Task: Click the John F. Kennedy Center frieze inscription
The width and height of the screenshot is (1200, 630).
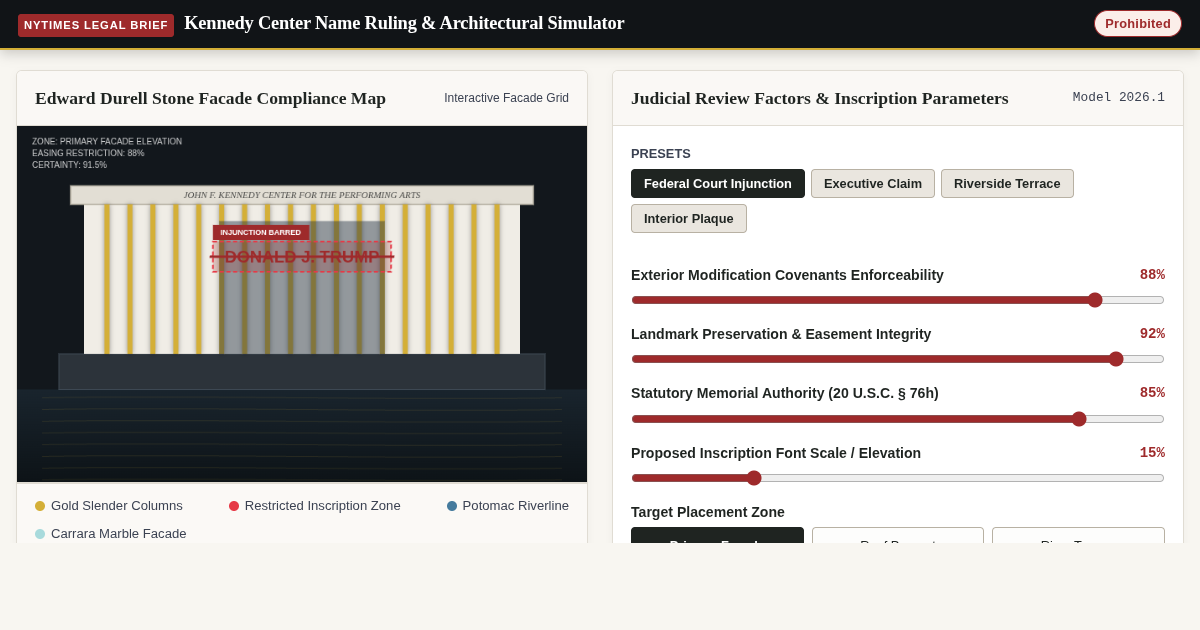Action: pos(302,195)
